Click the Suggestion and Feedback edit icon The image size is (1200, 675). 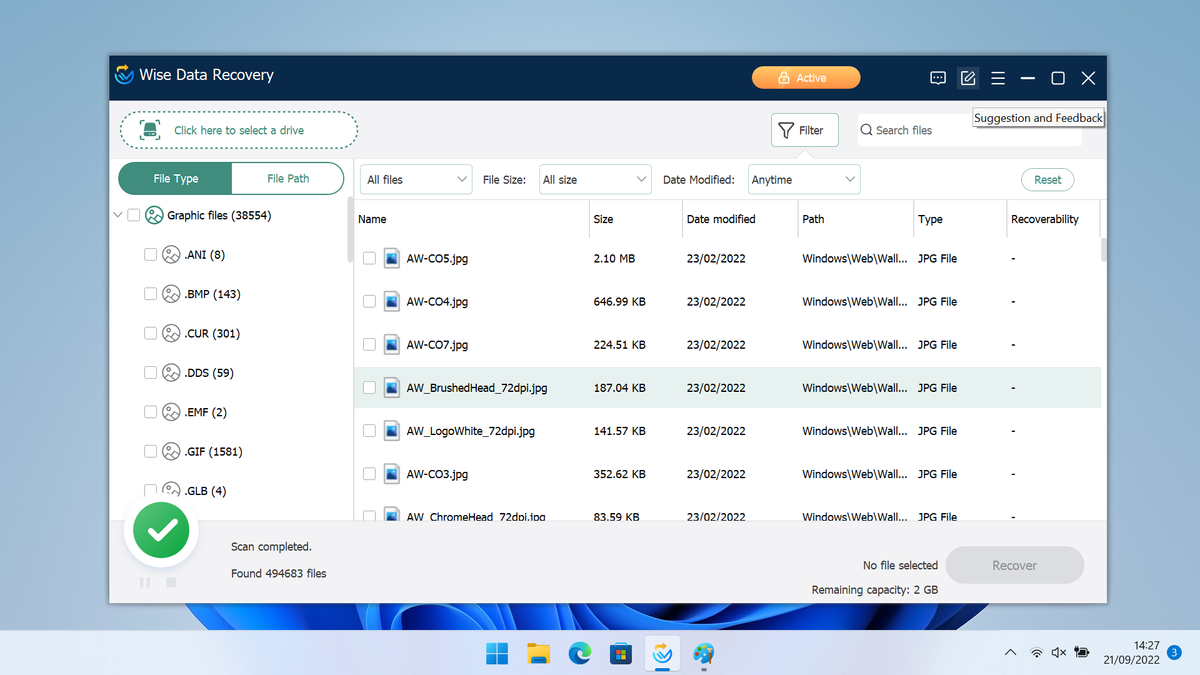point(967,77)
